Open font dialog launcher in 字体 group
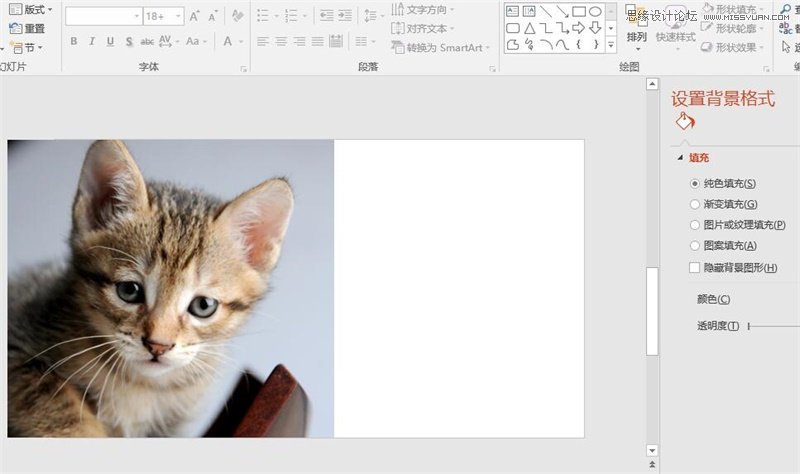The image size is (800, 474). click(243, 68)
